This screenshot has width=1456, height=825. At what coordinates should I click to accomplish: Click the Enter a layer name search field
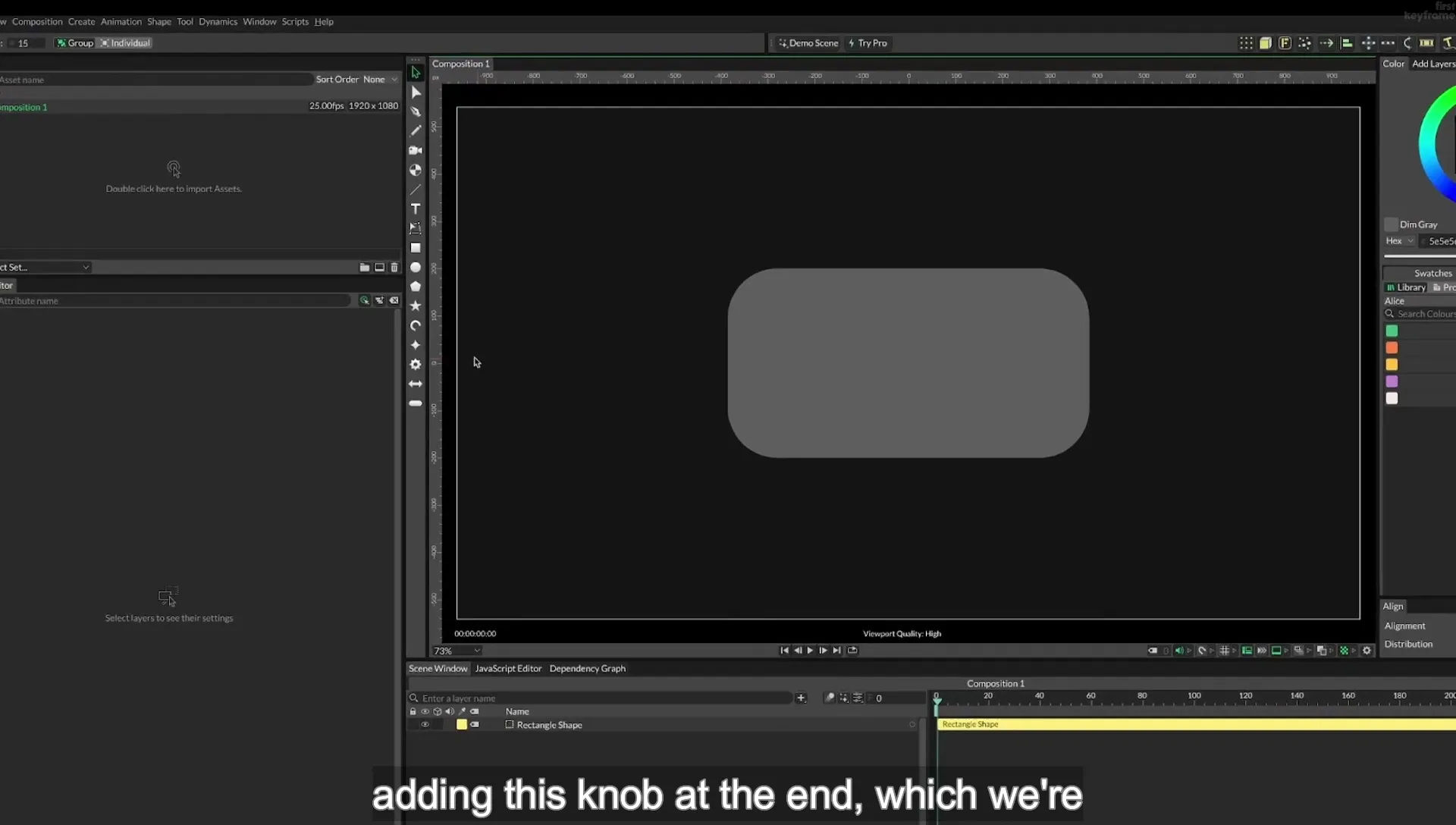click(x=603, y=698)
